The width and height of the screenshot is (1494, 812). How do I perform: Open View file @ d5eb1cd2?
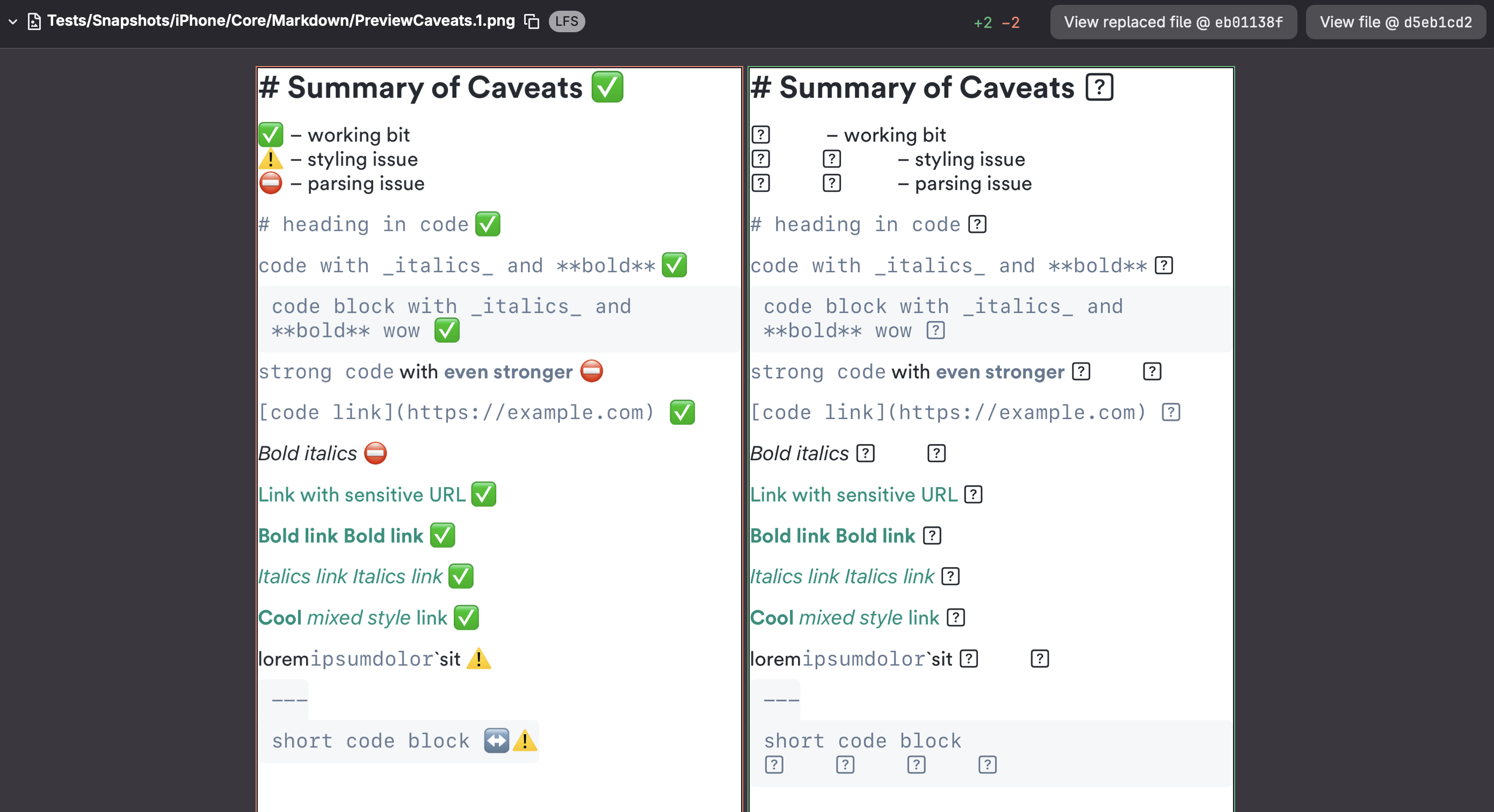[x=1395, y=22]
